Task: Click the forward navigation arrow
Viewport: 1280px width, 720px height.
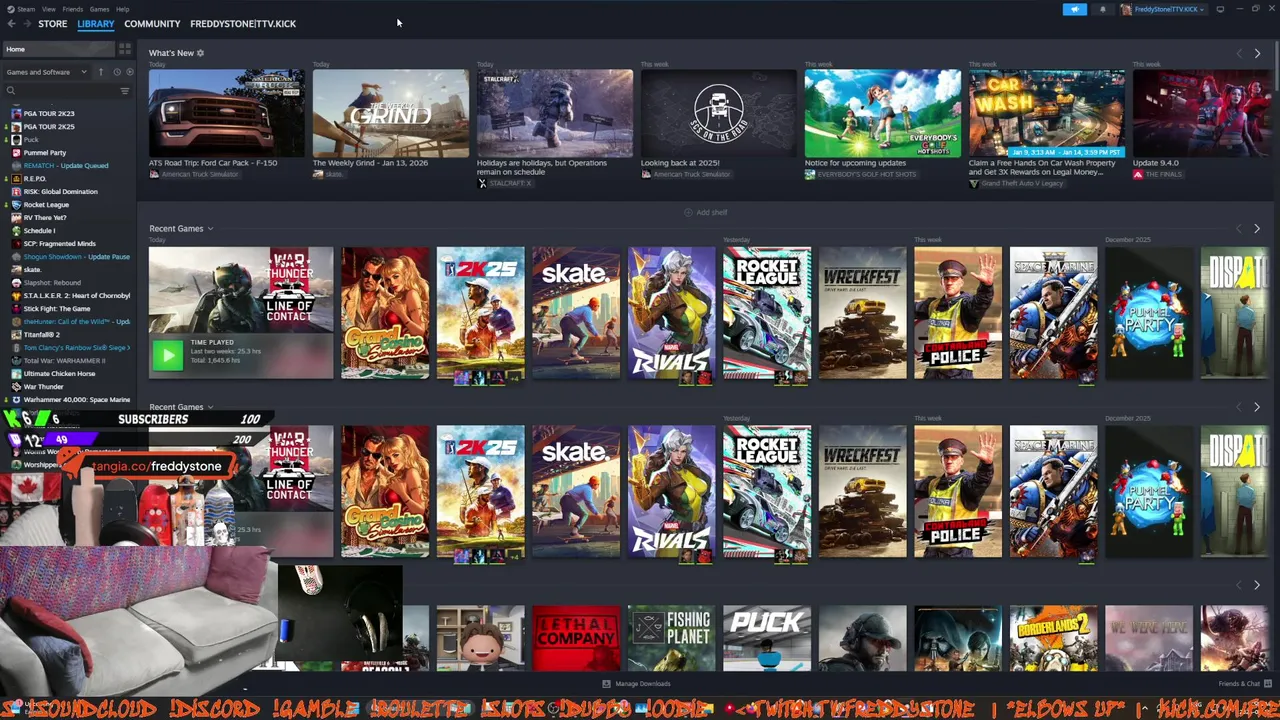Action: tap(26, 24)
